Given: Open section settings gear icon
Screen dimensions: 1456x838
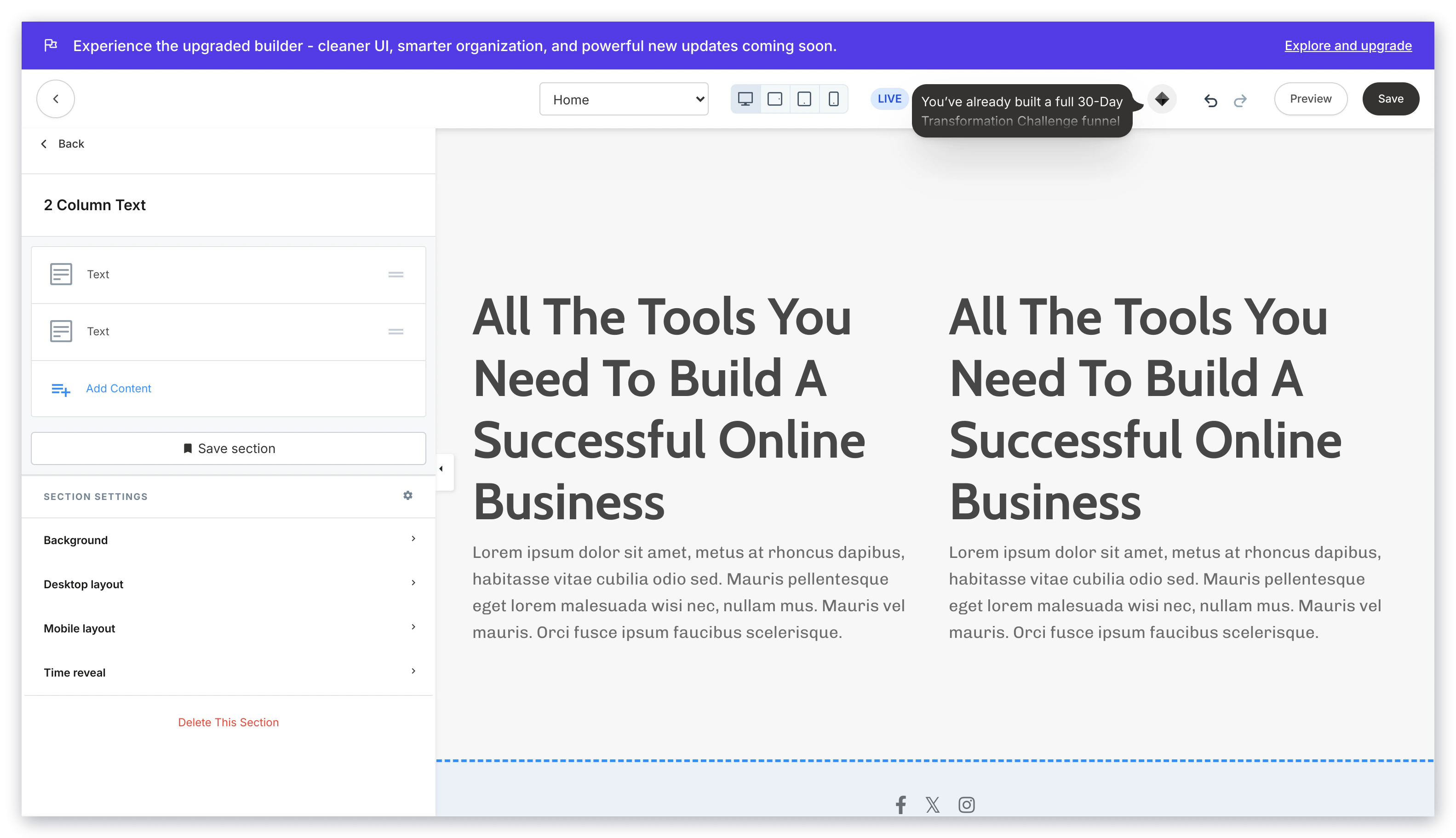Looking at the screenshot, I should click(x=407, y=495).
